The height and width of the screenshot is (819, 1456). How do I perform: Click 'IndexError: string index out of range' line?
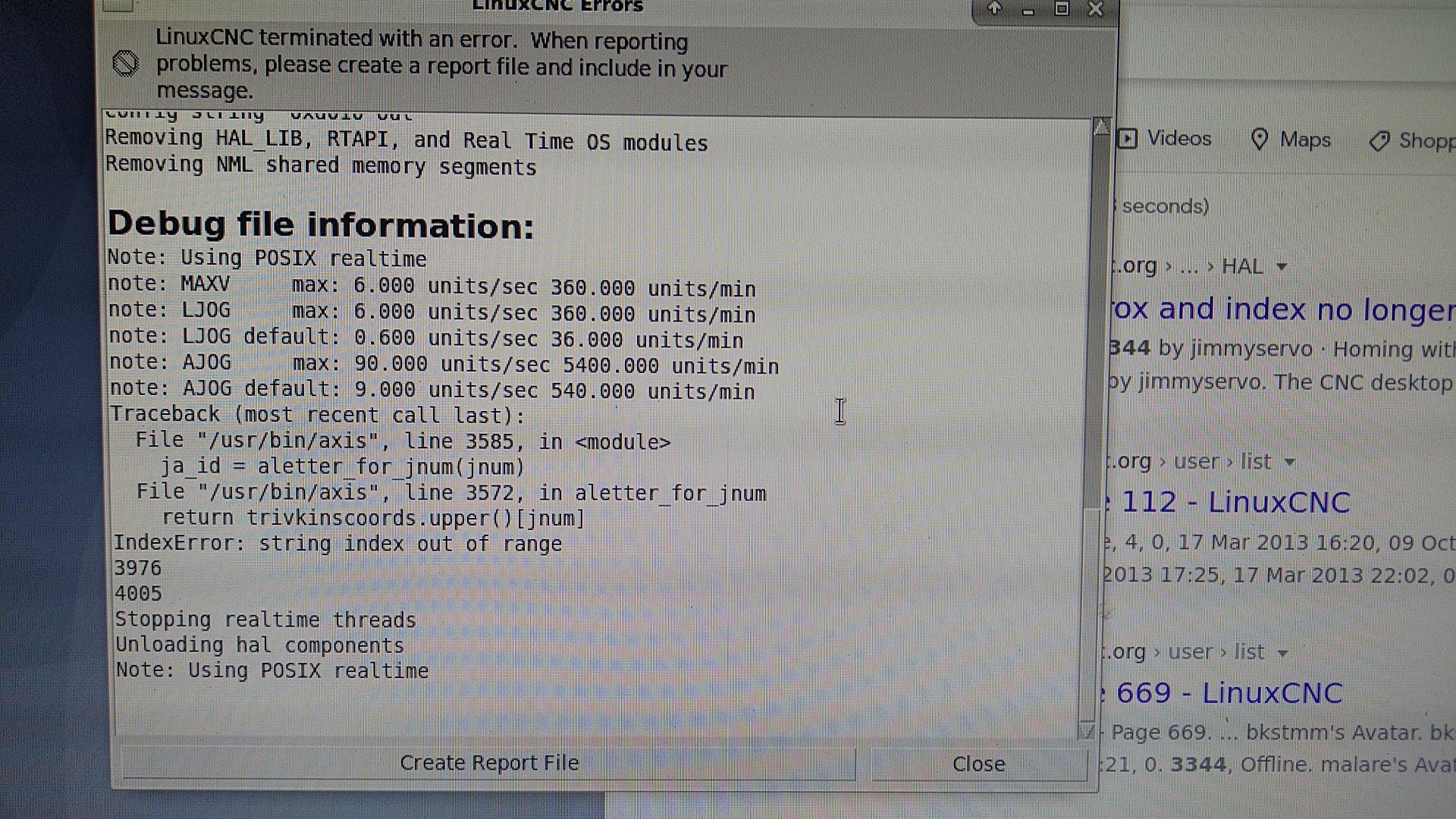[x=338, y=544]
